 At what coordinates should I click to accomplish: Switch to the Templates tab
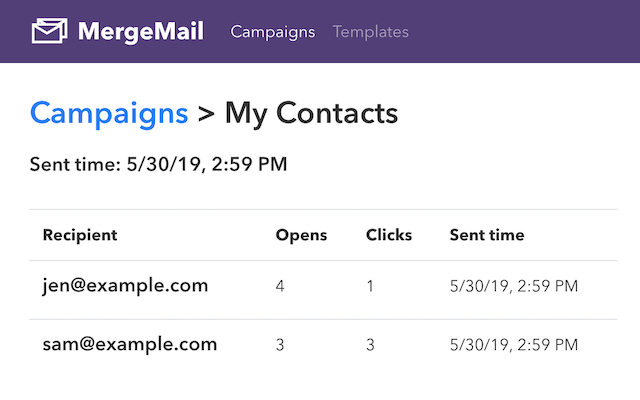point(370,32)
